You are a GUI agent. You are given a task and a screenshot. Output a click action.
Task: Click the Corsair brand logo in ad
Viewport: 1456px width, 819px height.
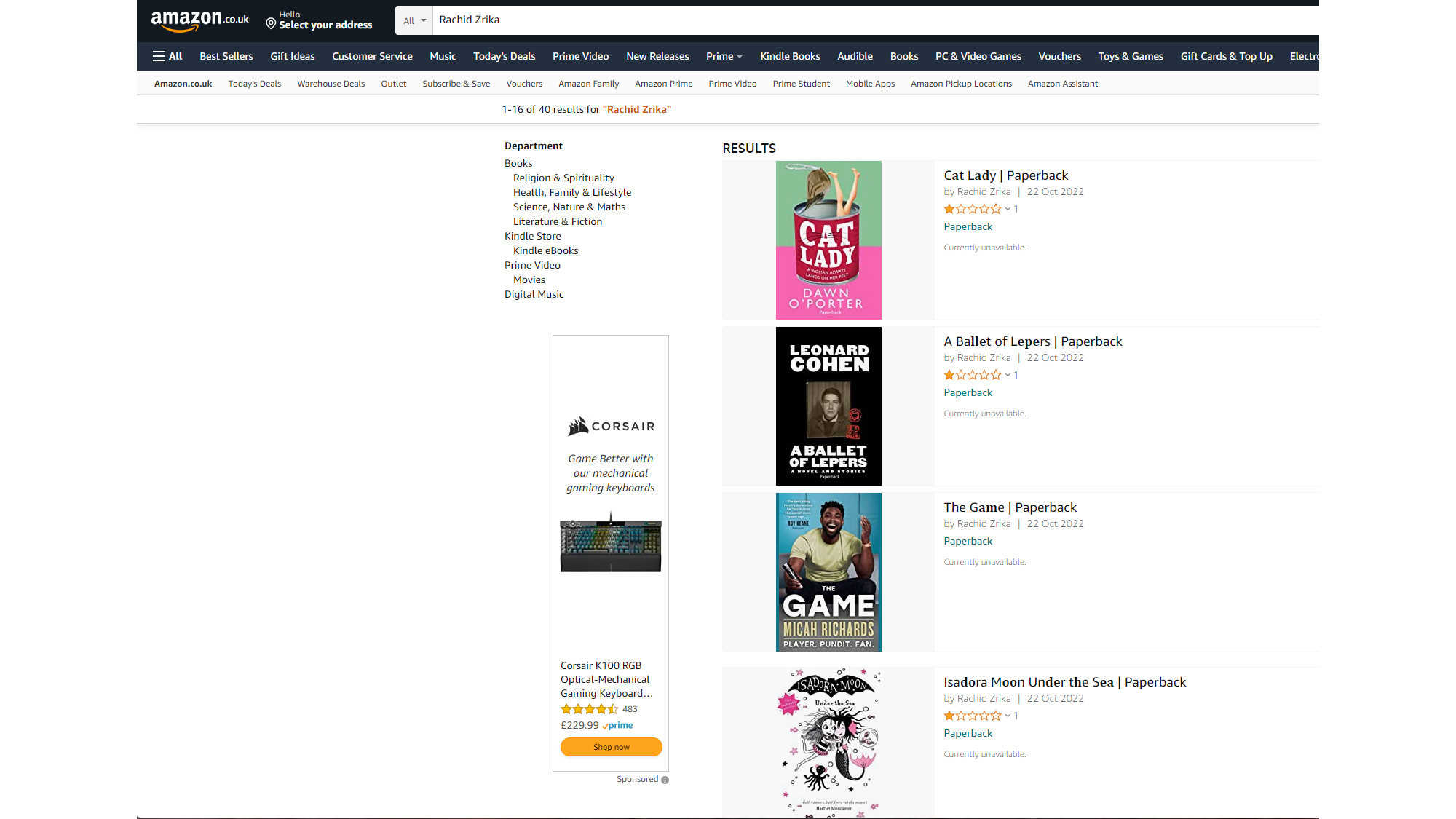611,425
